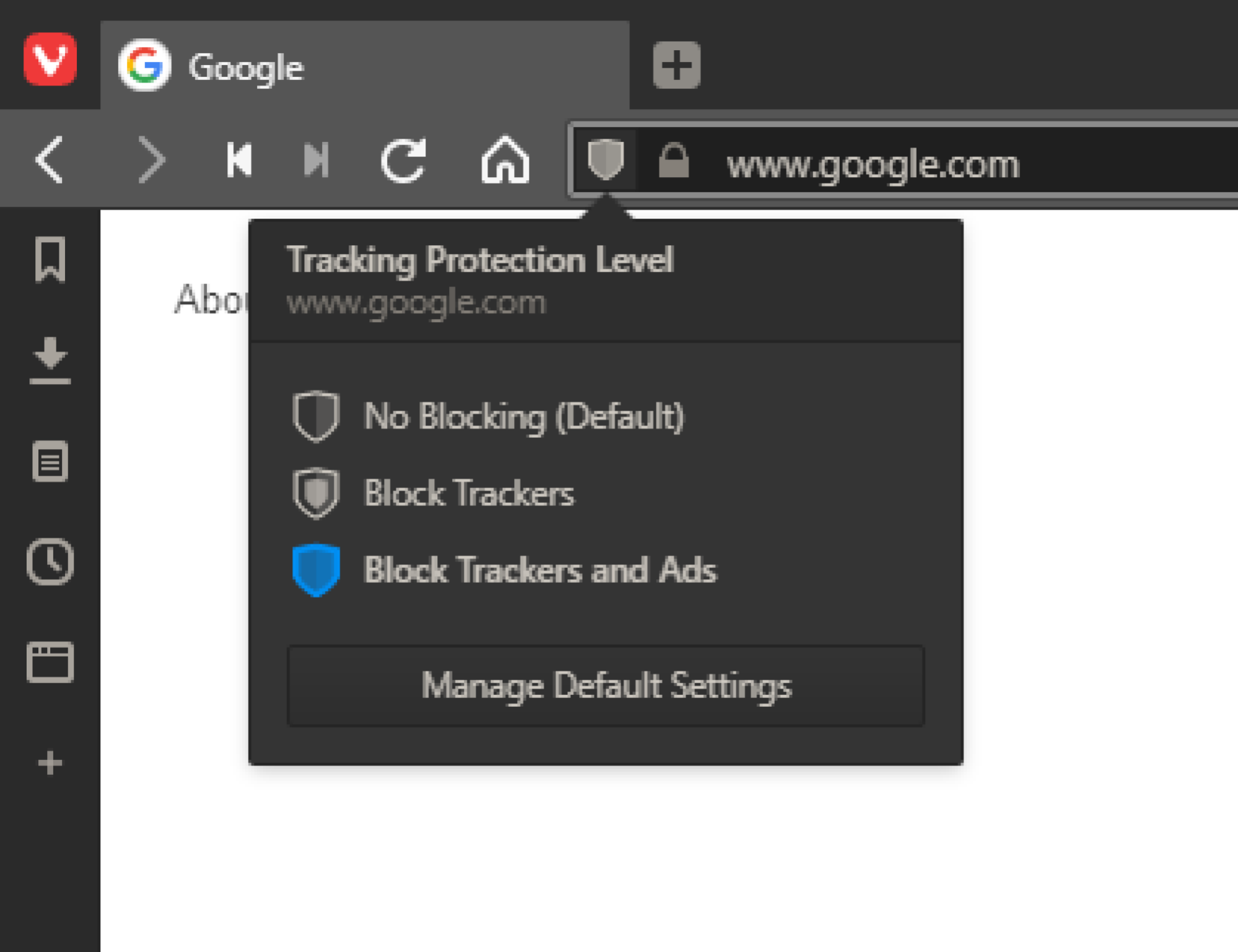
Task: Open the Vivaldi main menu icon
Action: tap(50, 59)
